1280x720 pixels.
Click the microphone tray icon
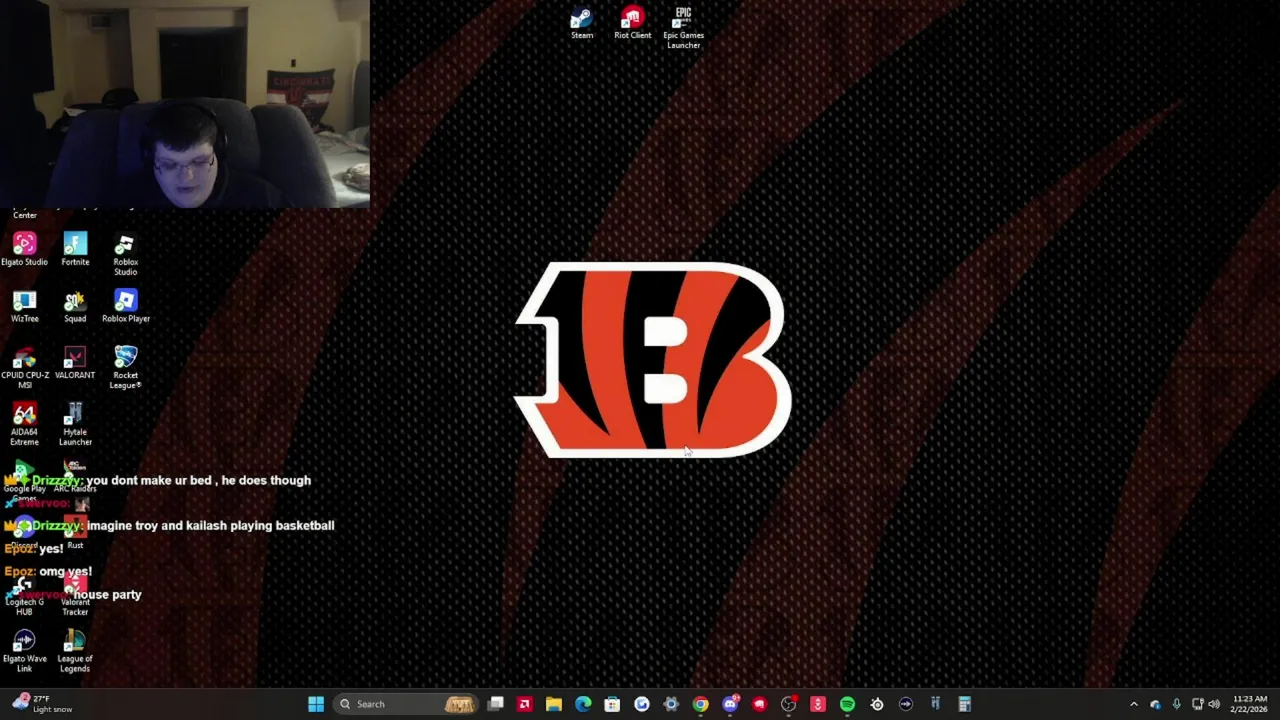1176,704
